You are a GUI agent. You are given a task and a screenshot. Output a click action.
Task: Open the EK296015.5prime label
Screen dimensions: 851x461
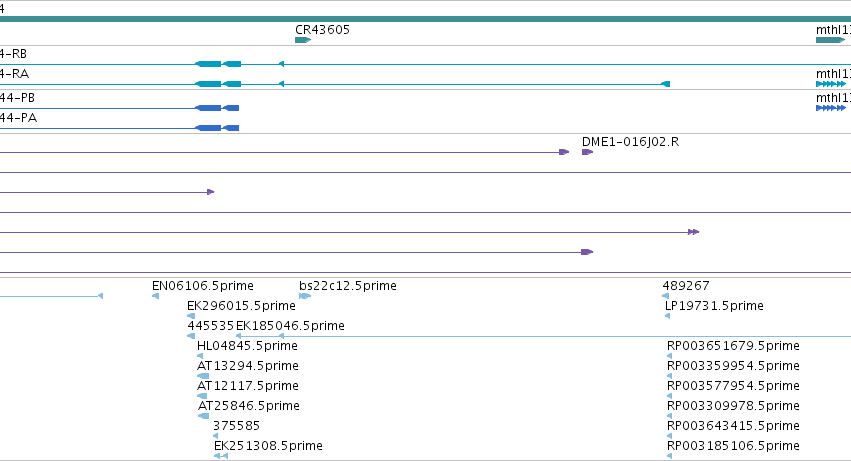click(x=241, y=306)
